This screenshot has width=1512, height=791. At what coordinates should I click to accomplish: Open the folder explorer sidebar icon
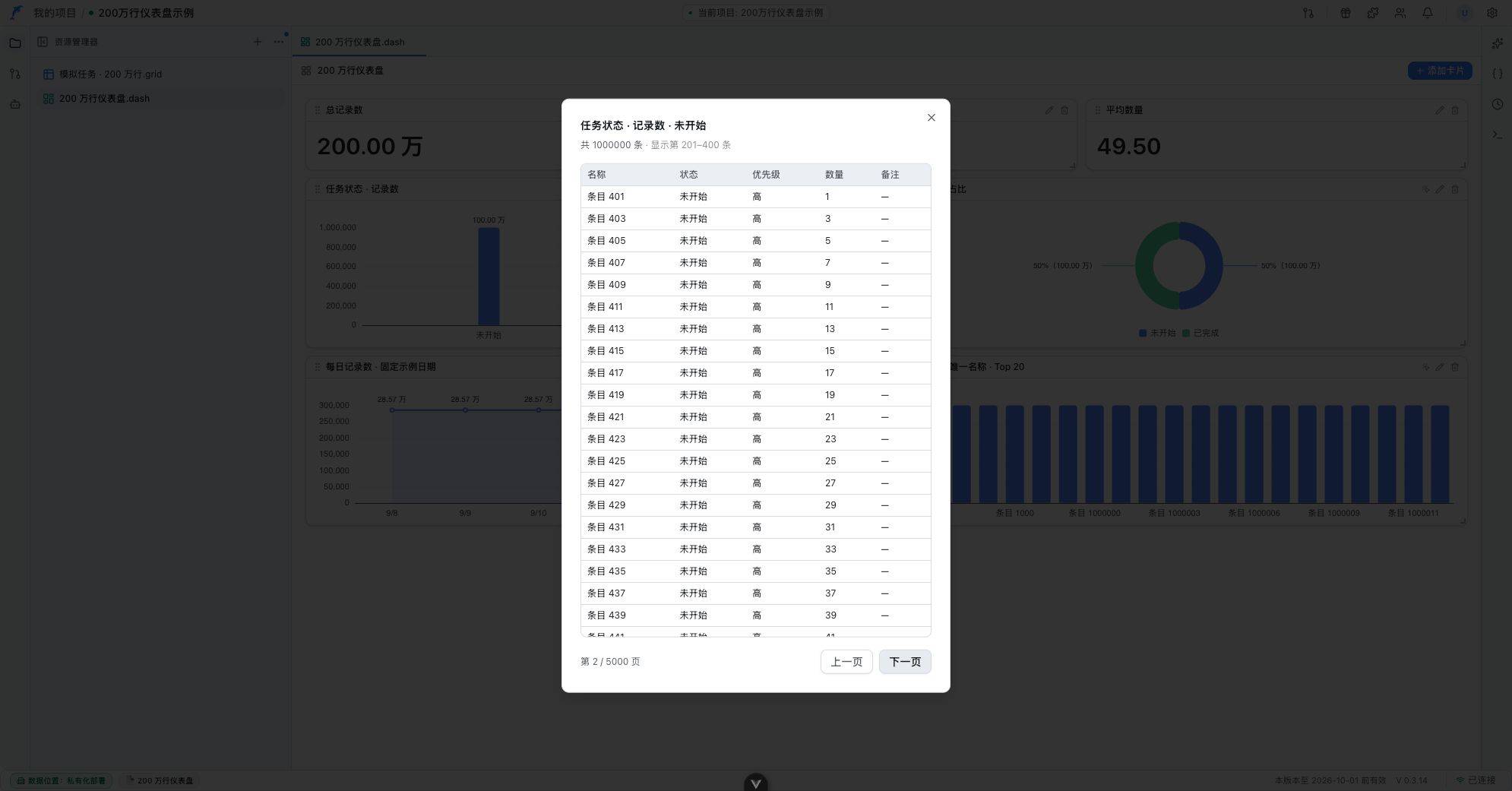[15, 43]
